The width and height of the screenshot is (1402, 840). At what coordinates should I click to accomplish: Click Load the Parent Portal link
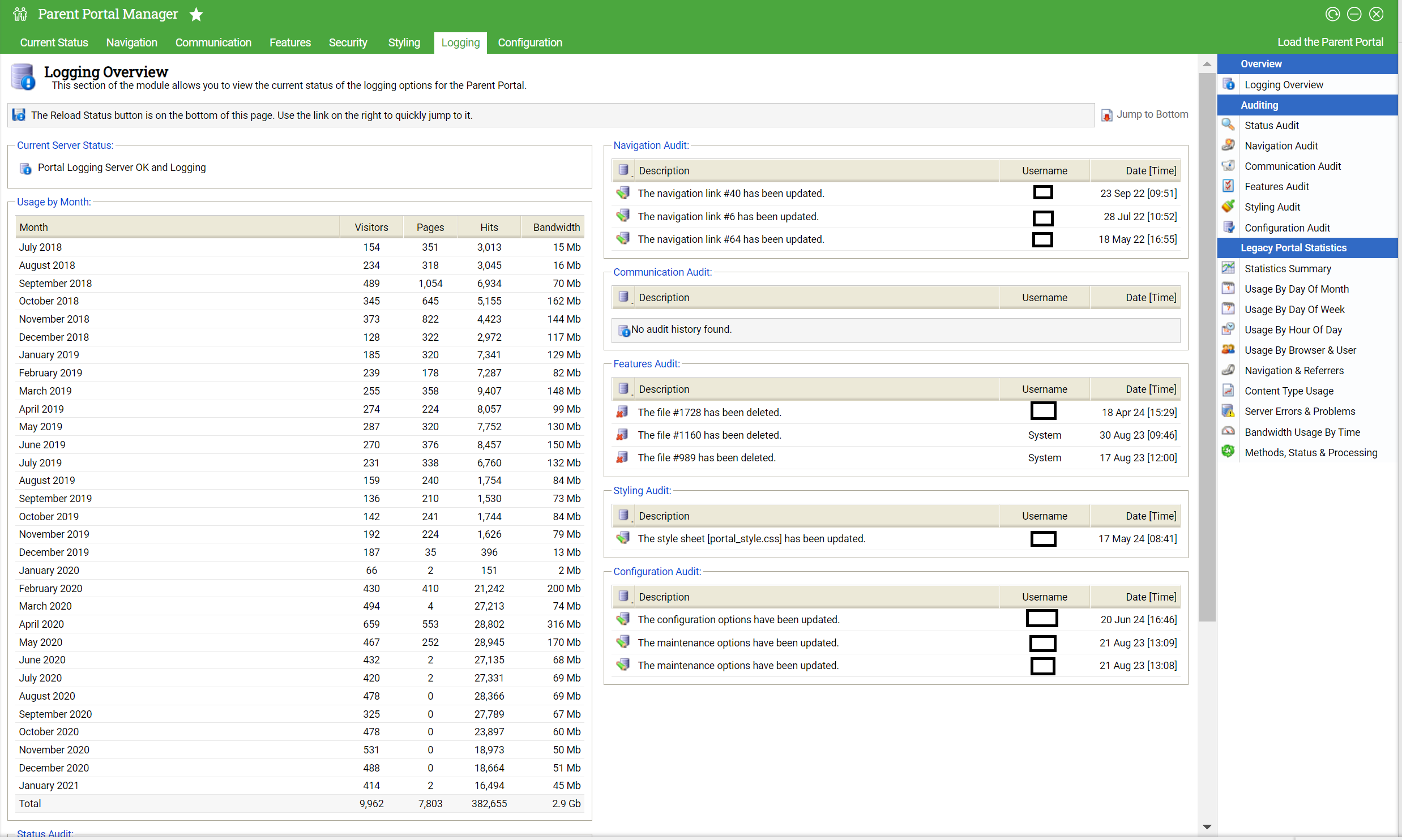coord(1330,42)
